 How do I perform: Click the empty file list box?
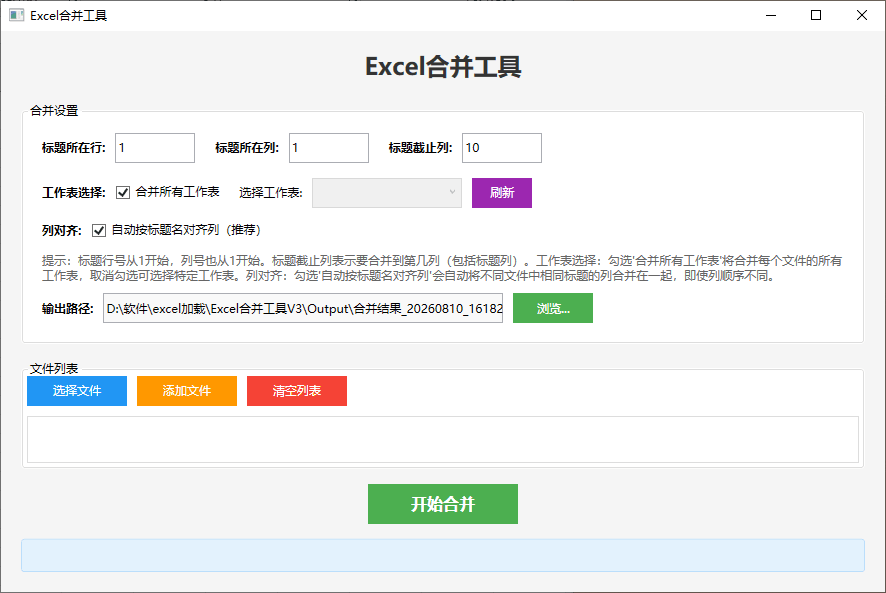coord(443,440)
